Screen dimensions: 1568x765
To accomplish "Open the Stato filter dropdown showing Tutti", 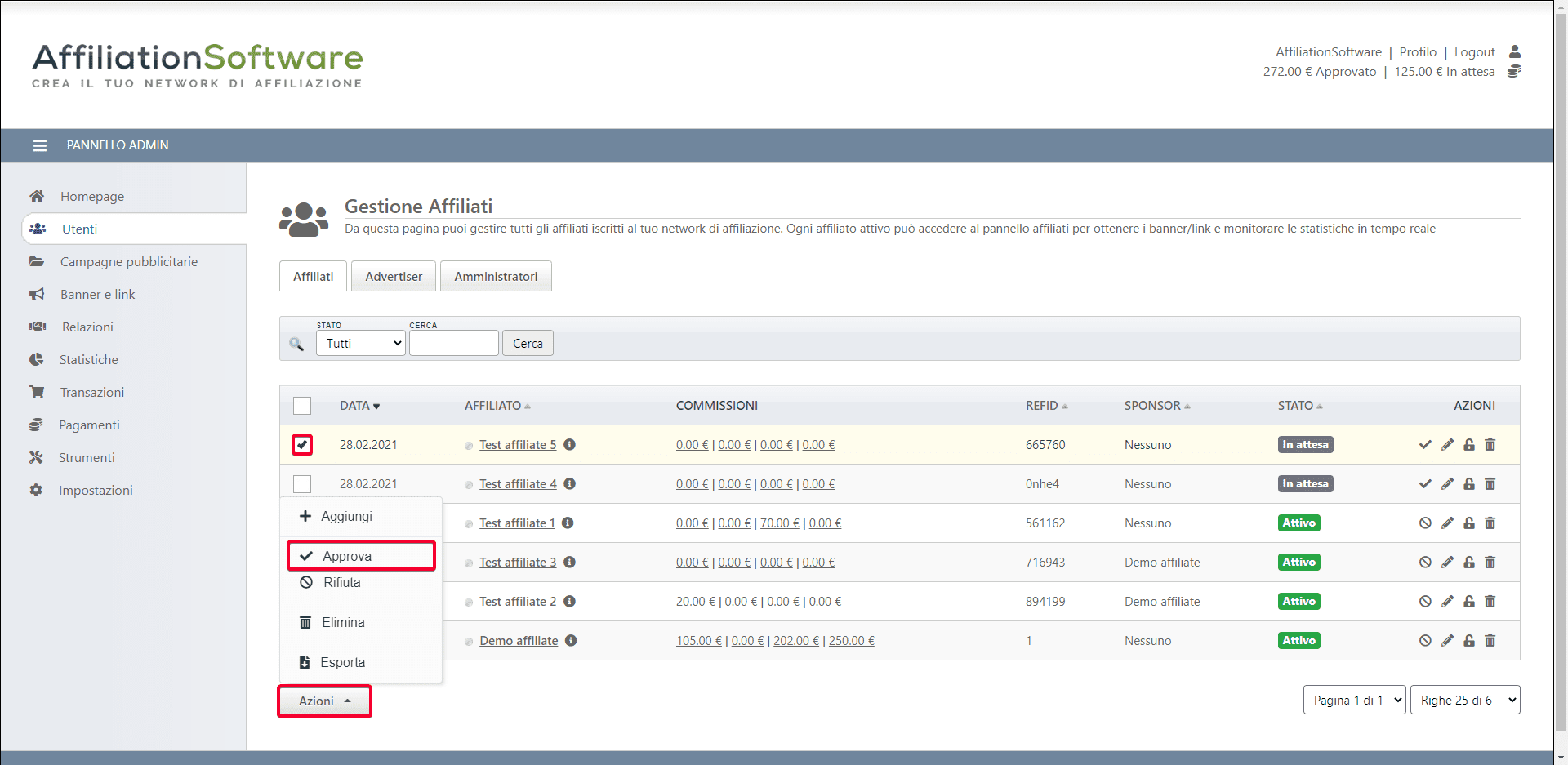I will 360,344.
